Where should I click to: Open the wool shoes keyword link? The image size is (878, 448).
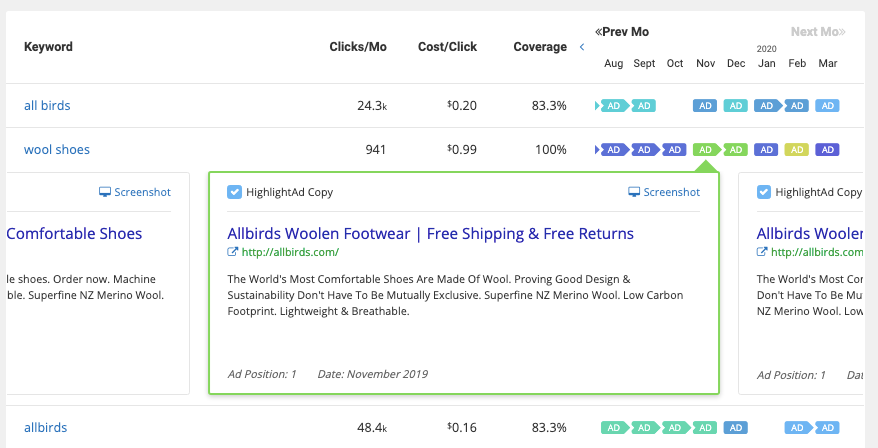tap(57, 150)
